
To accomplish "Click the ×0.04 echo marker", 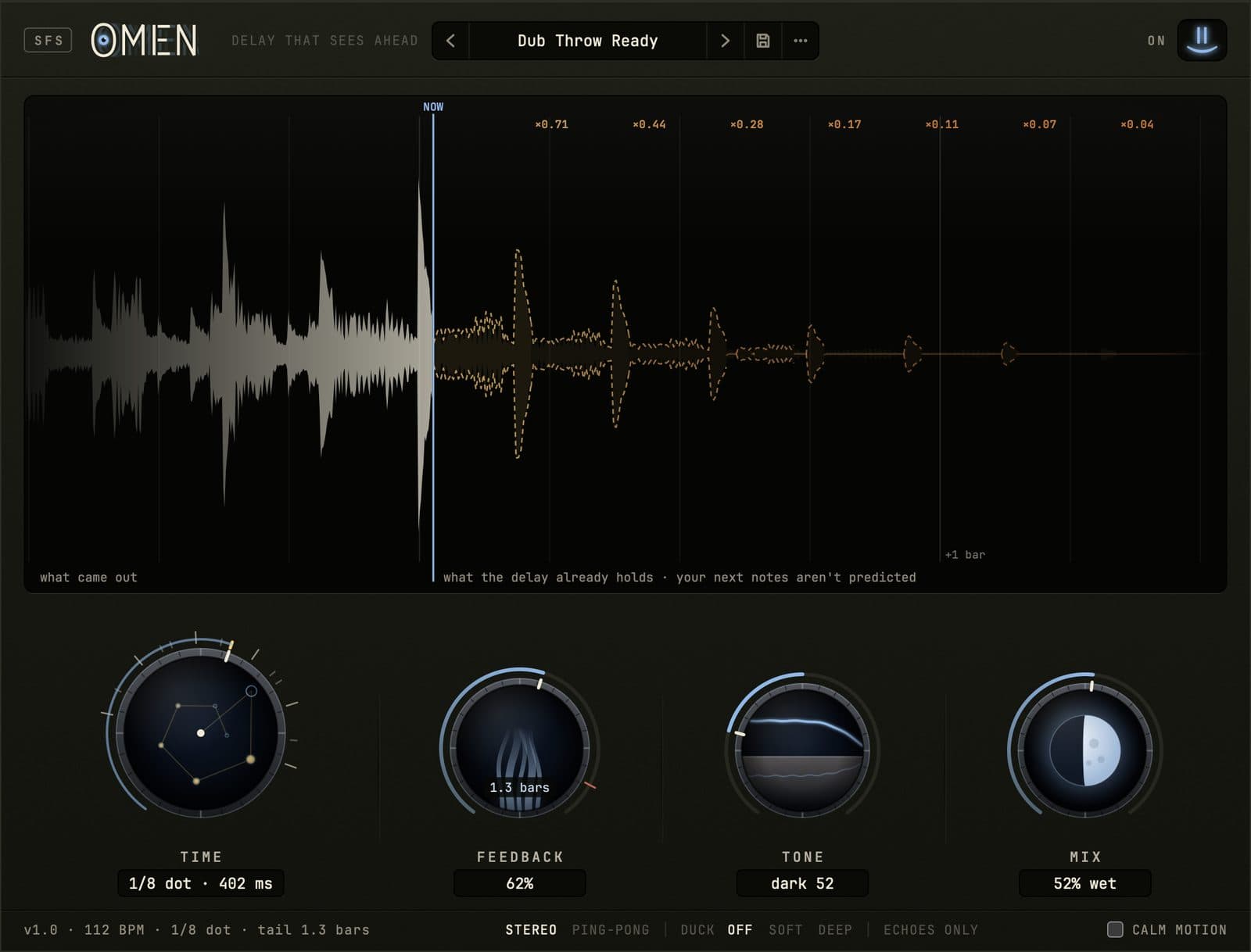I will pos(1137,124).
